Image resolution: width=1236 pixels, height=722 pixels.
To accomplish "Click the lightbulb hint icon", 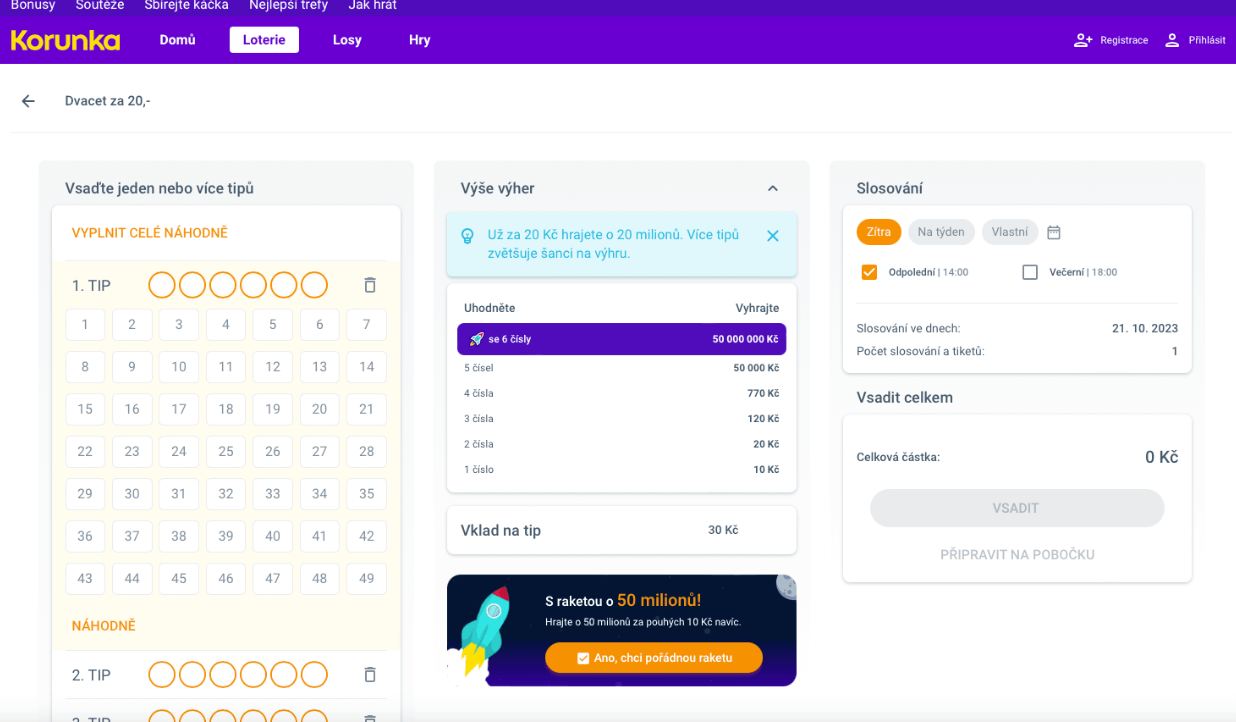I will click(x=467, y=236).
